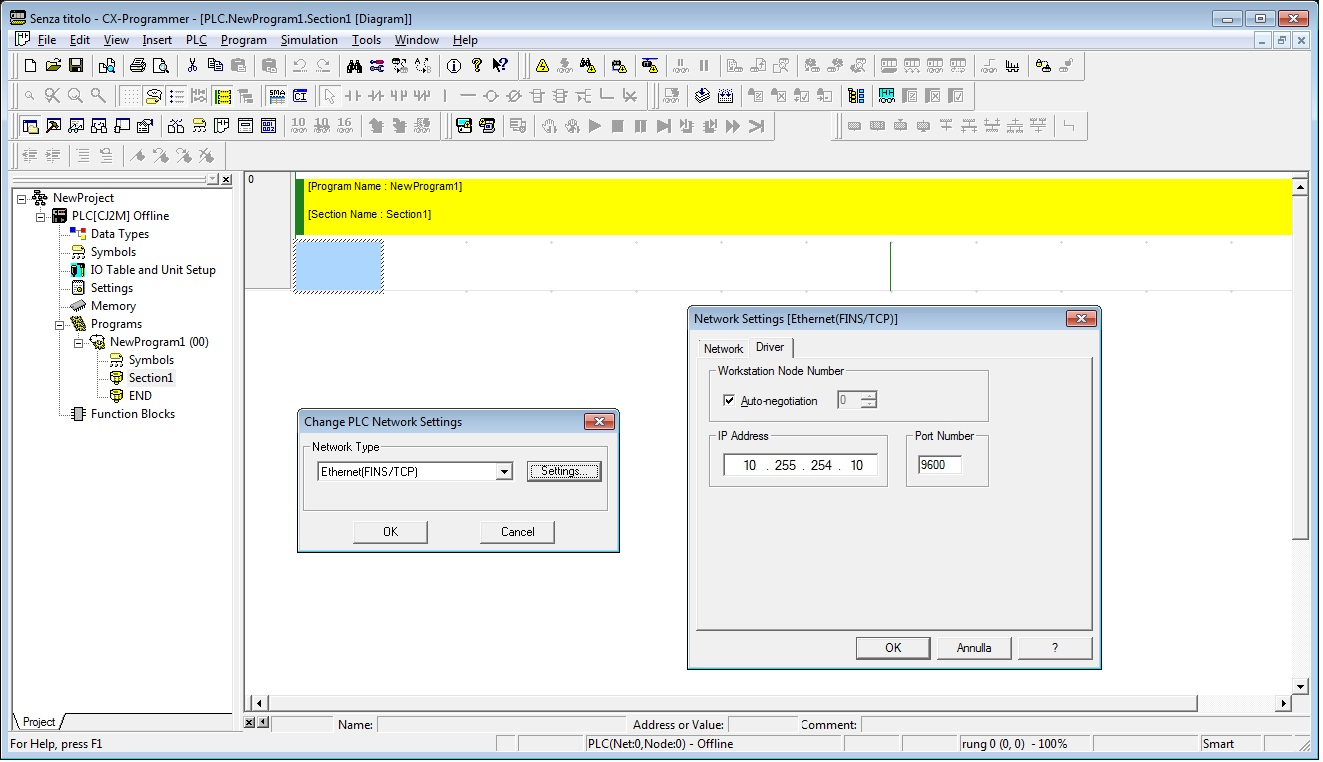Click the Port Number field

coord(939,465)
